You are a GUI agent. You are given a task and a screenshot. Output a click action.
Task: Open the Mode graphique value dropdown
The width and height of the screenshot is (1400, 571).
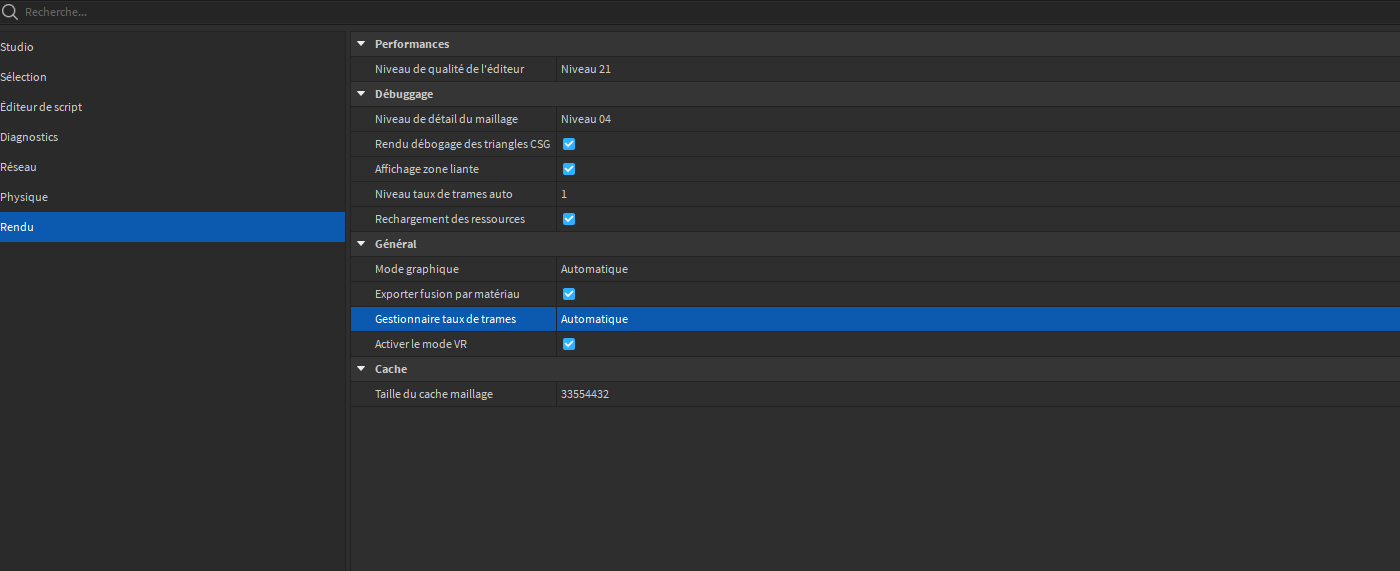pos(978,269)
